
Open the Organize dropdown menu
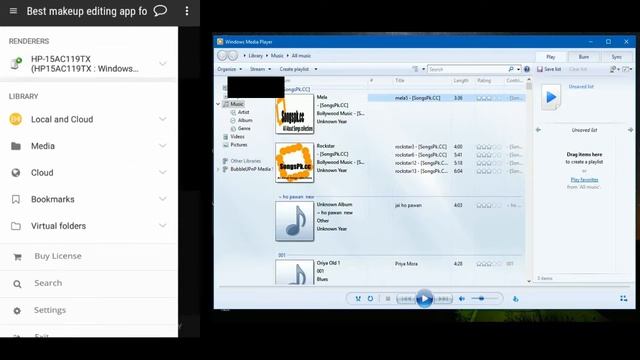(x=230, y=69)
